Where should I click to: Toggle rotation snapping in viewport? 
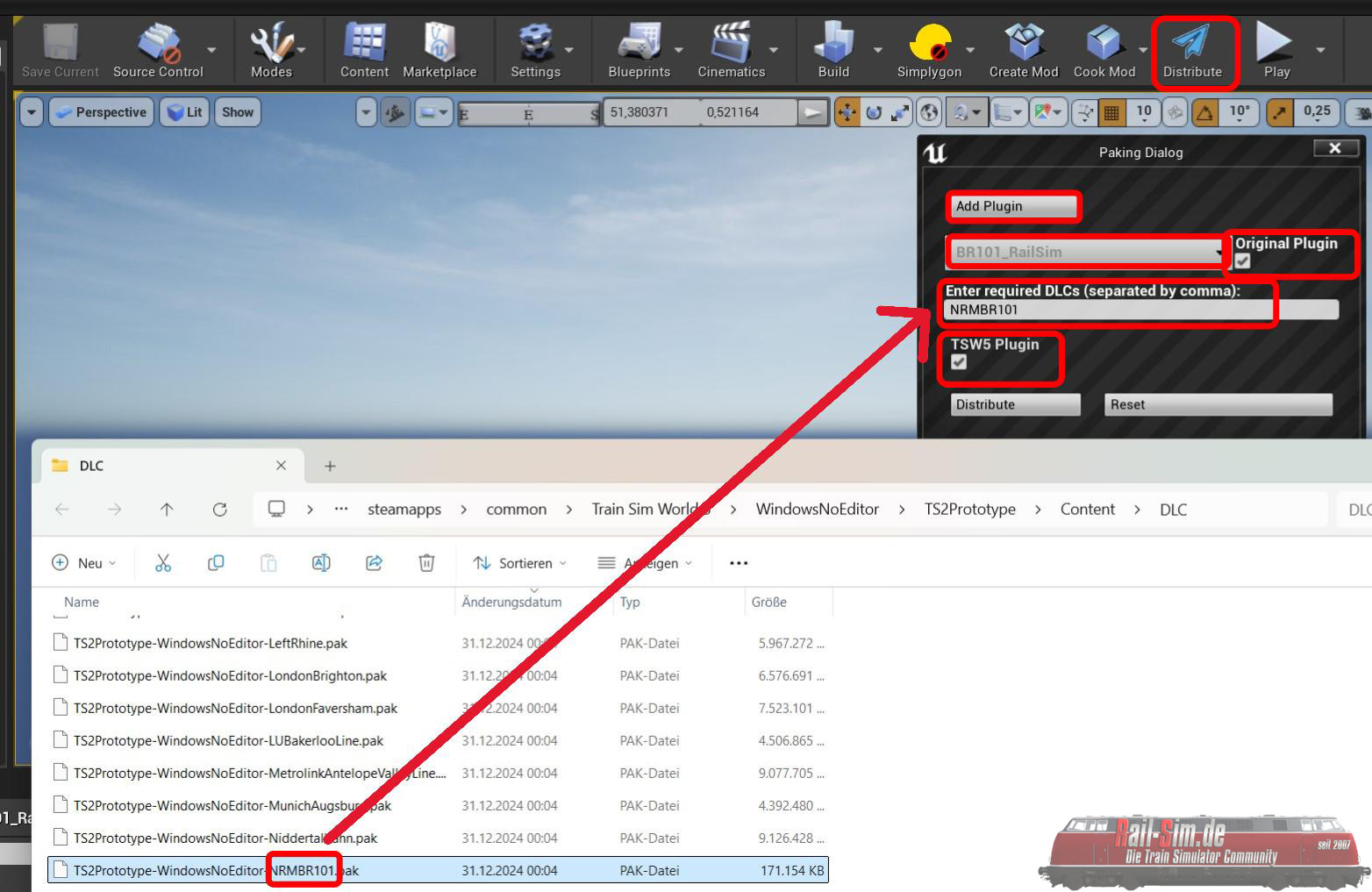[1205, 112]
